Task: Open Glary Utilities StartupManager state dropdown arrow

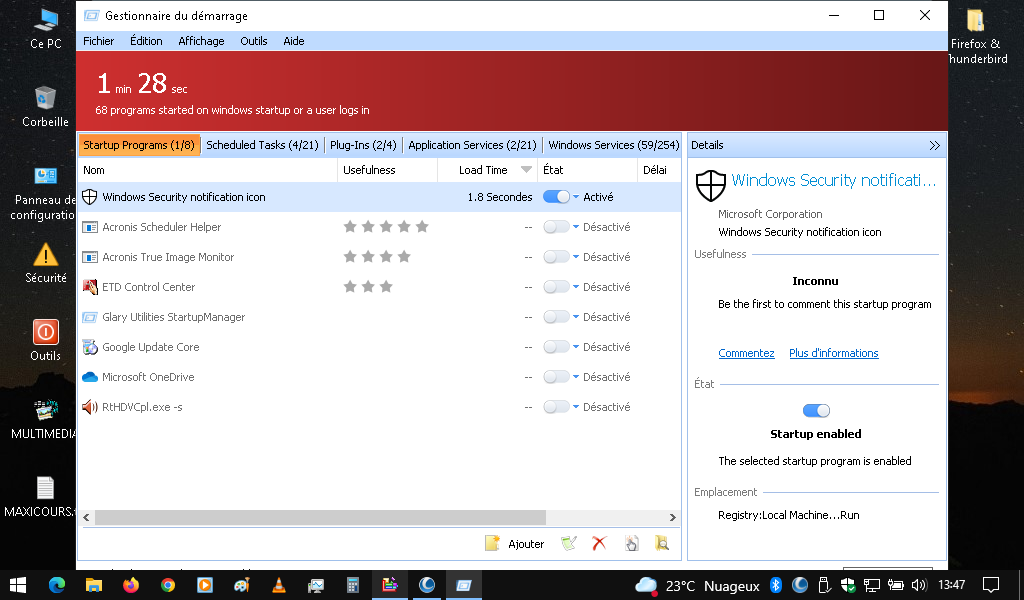Action: 576,317
